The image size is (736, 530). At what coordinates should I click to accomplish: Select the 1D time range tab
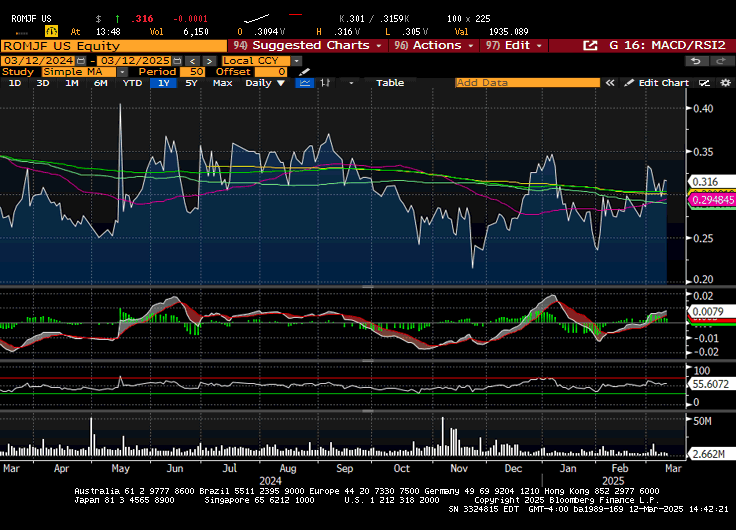point(15,83)
